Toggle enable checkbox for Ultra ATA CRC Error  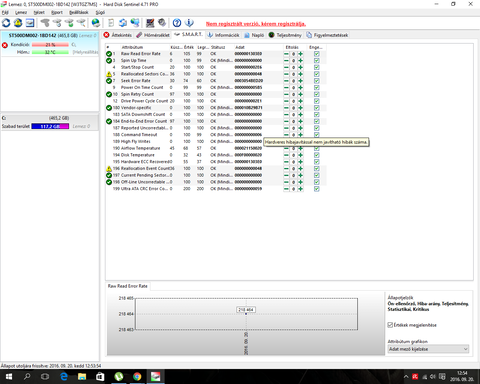coord(317,189)
